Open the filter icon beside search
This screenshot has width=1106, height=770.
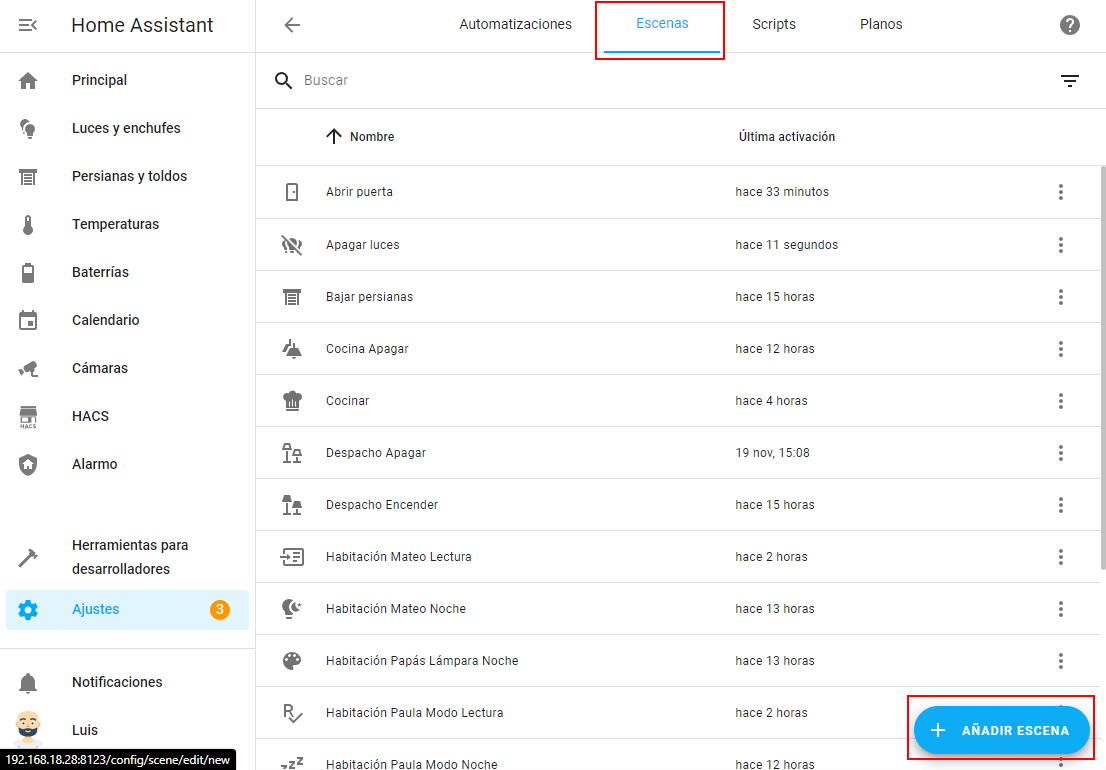click(1069, 81)
